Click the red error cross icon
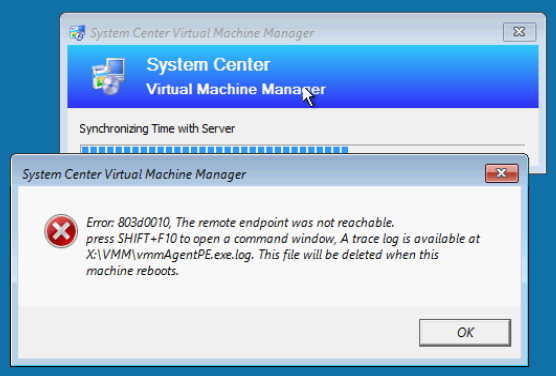This screenshot has width=556, height=376. 61,231
